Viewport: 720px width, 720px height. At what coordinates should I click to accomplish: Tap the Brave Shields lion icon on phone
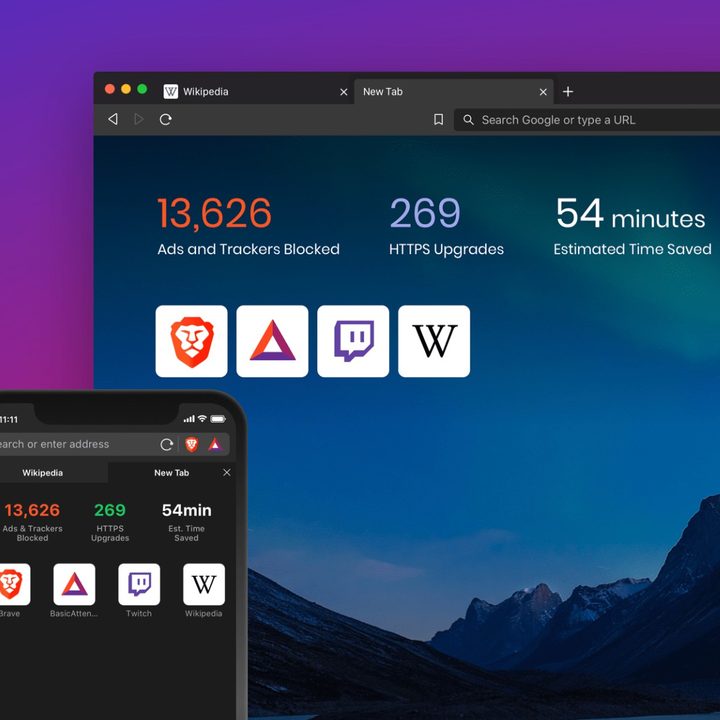coord(191,444)
